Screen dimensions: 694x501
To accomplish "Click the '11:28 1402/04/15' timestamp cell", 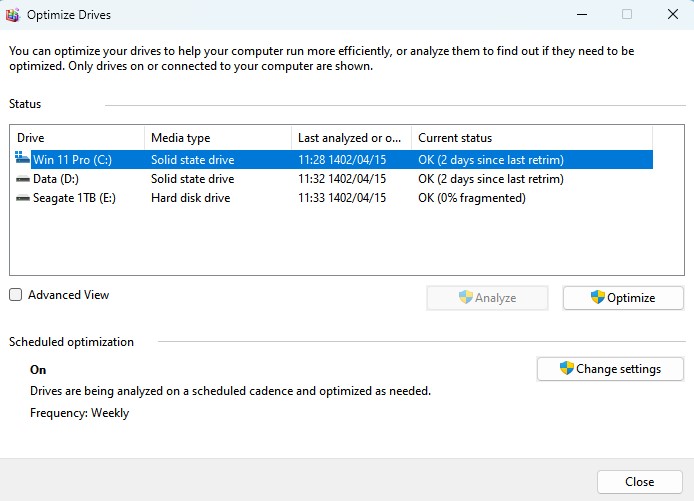I will (342, 160).
